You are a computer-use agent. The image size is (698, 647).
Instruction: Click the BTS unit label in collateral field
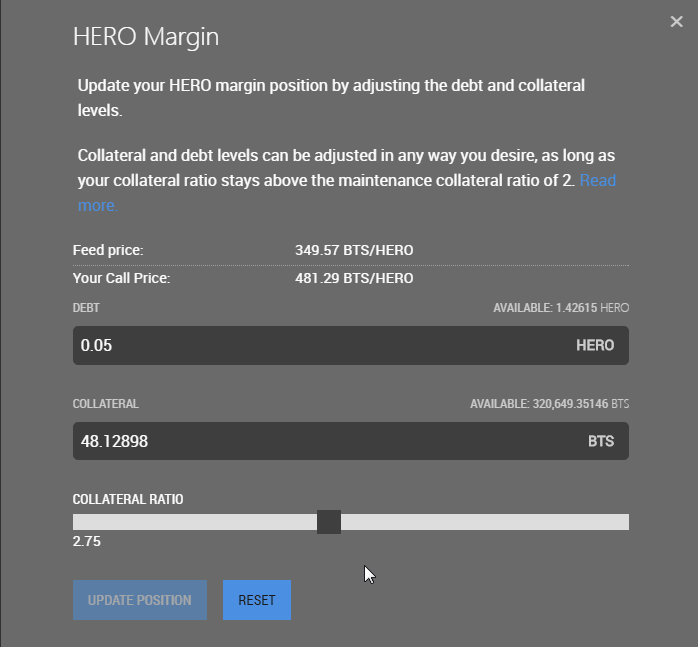601,441
